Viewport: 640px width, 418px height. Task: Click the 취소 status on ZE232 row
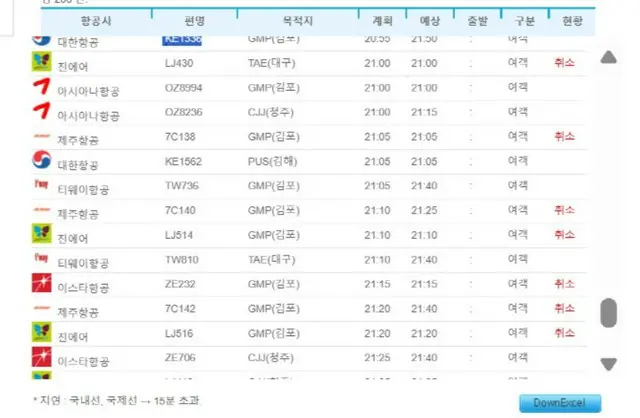coord(564,283)
